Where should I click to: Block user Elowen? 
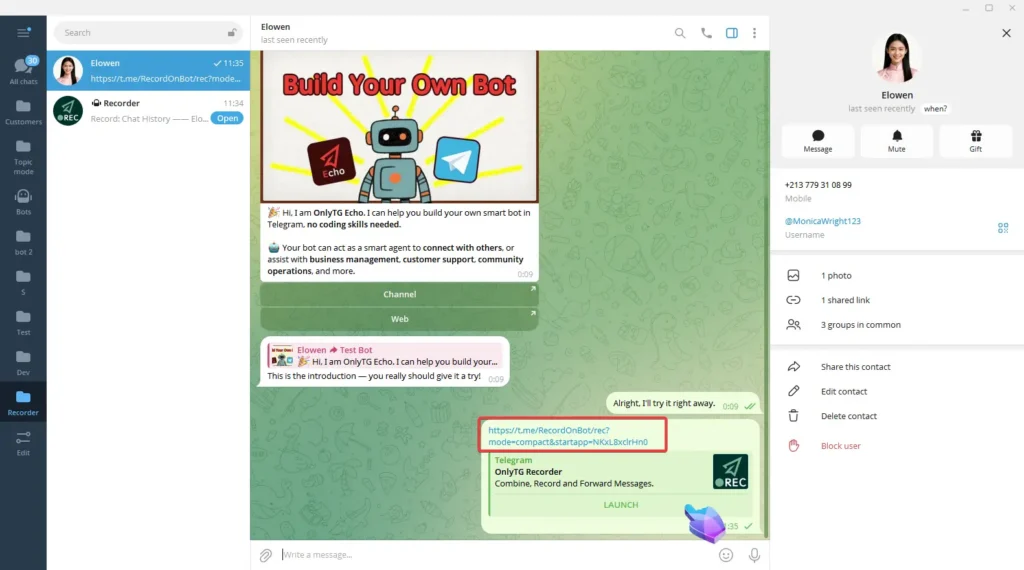tap(840, 446)
